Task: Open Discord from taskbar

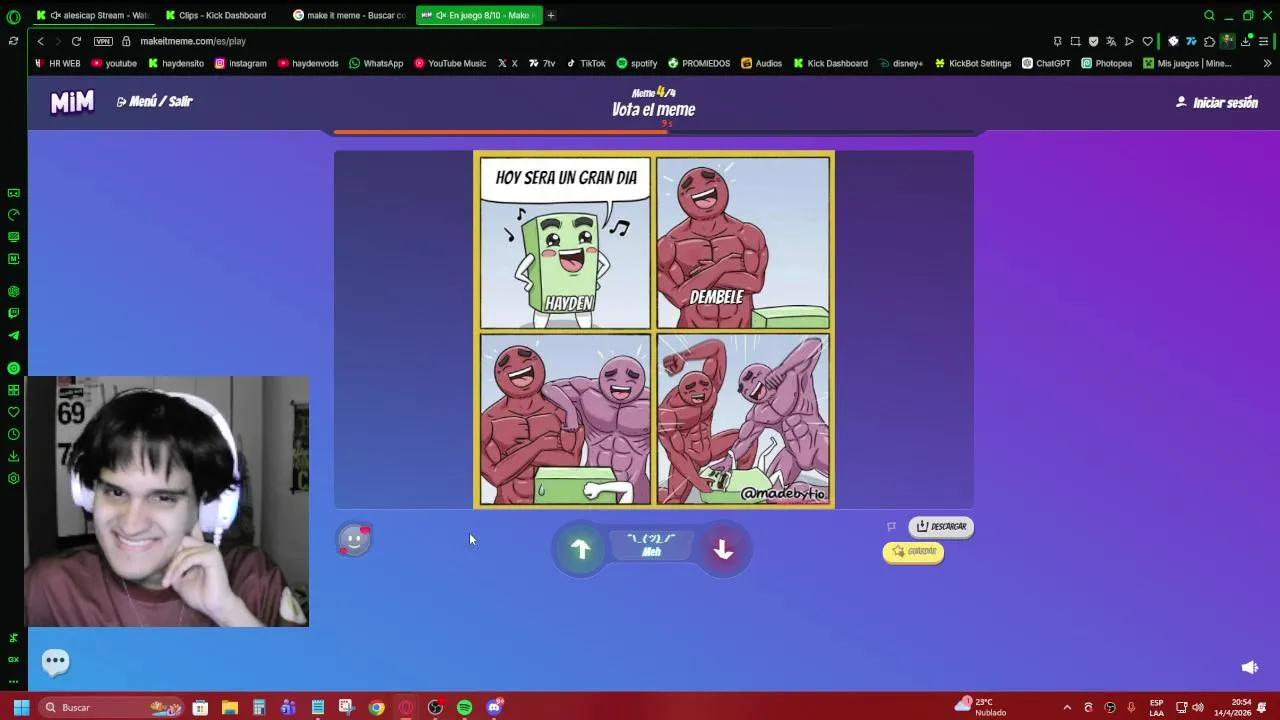Action: point(494,707)
